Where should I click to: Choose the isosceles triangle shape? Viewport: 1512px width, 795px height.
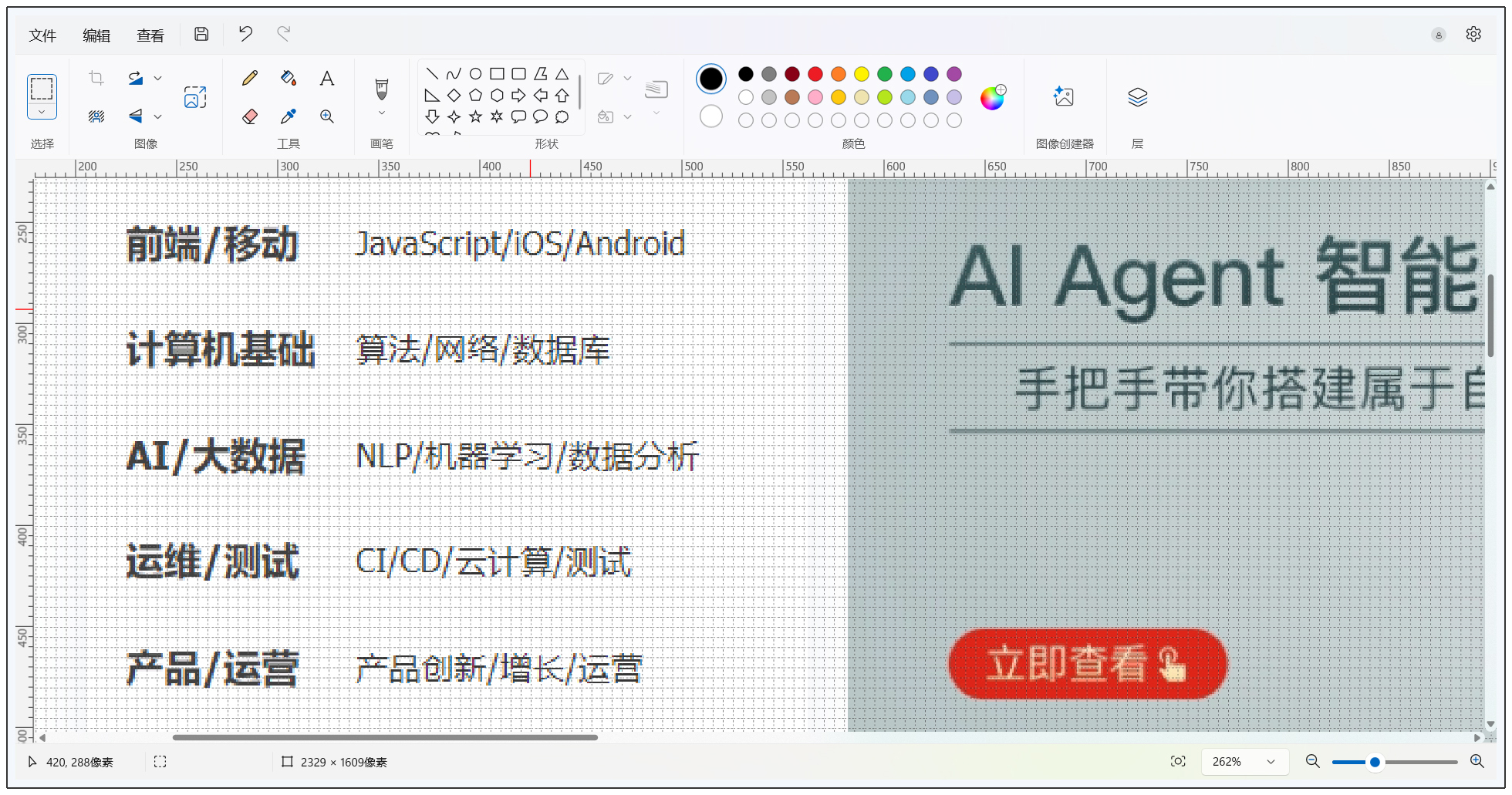point(562,74)
